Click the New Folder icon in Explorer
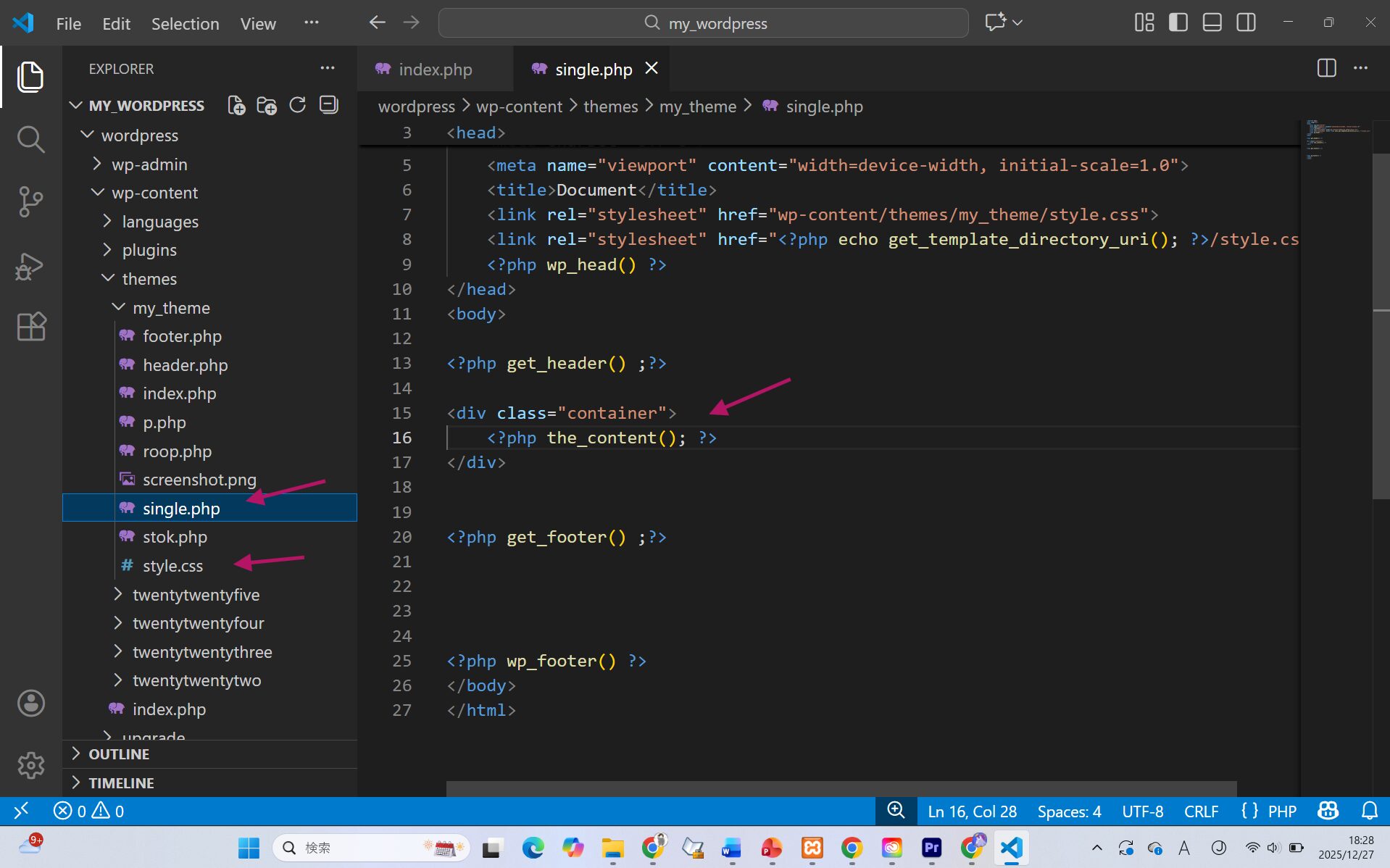 pos(267,106)
